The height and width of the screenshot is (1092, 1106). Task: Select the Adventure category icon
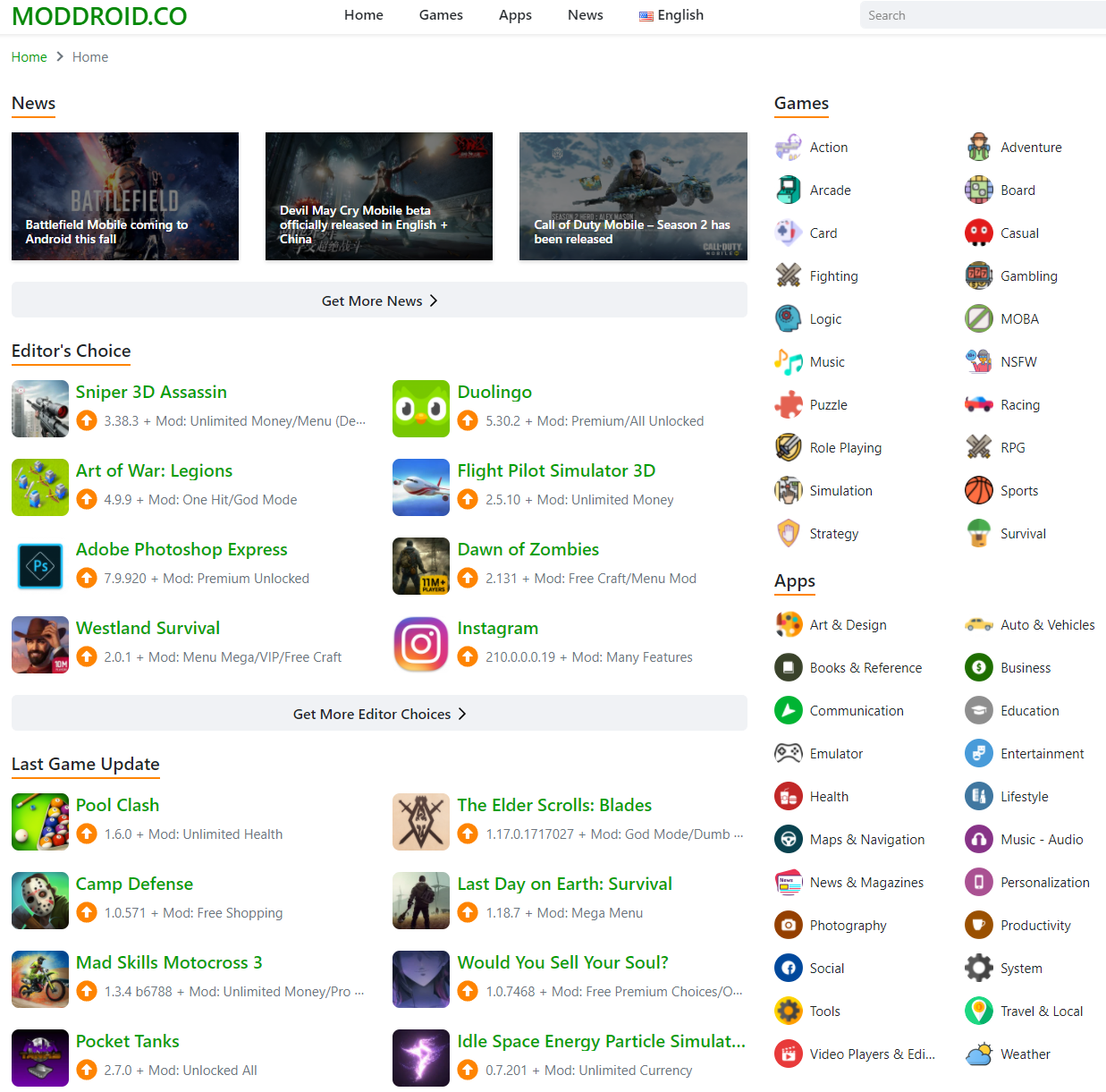[979, 147]
